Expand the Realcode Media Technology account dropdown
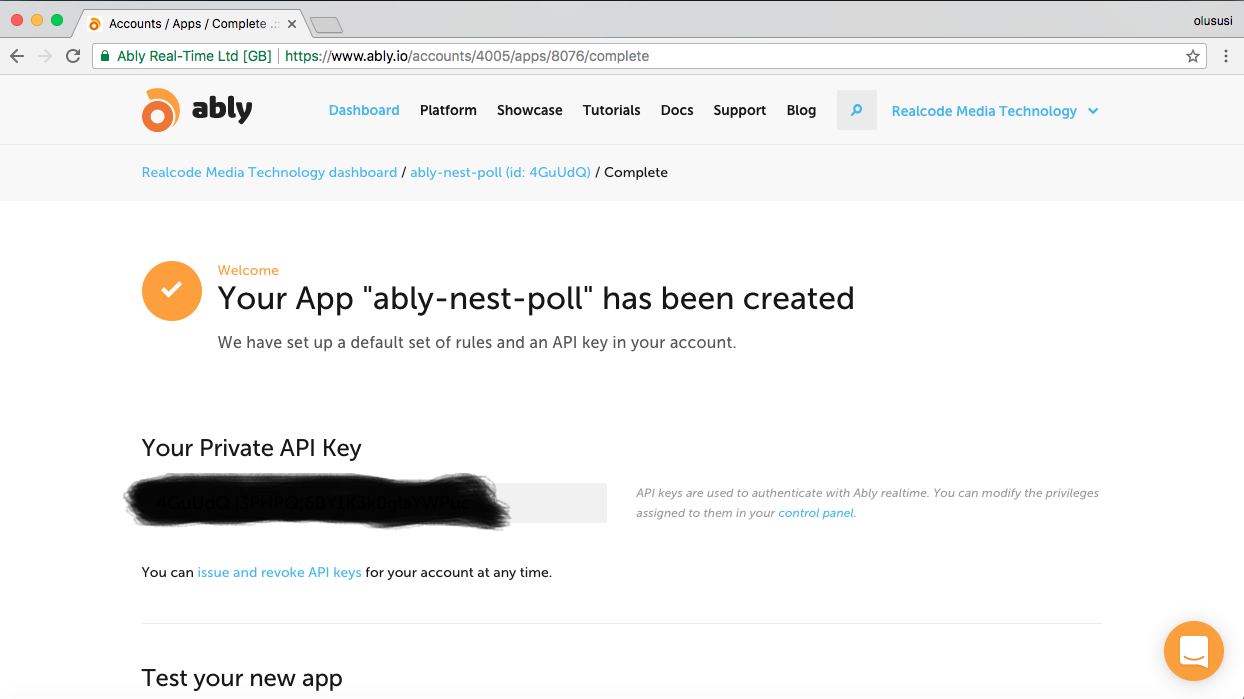The width and height of the screenshot is (1244, 699). click(x=995, y=111)
